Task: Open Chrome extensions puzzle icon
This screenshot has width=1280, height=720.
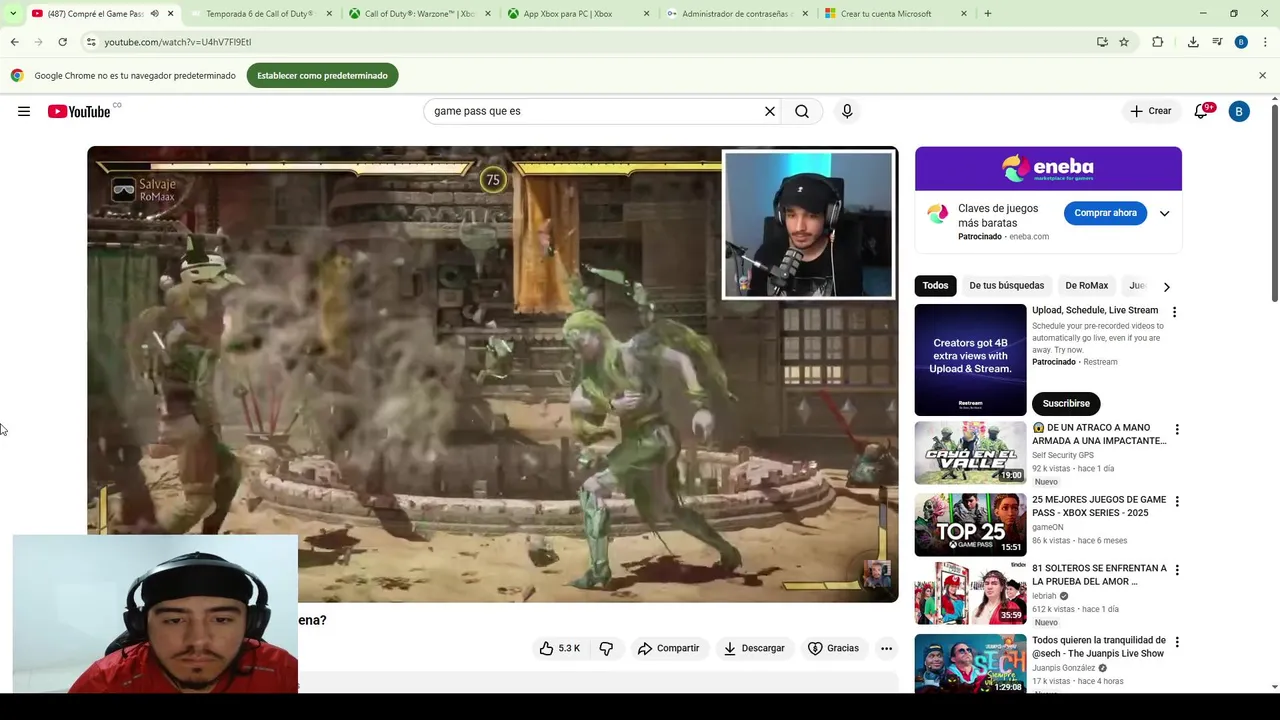Action: coord(1158,42)
